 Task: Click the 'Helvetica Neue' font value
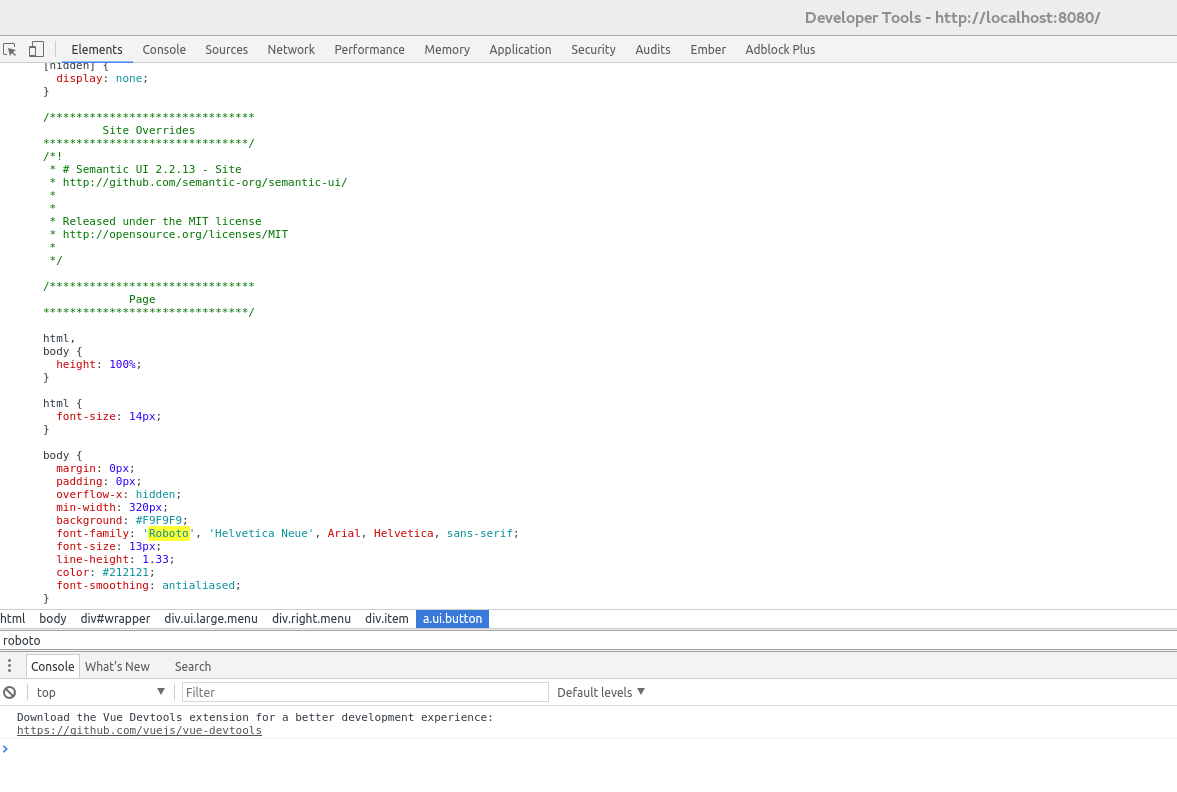[x=261, y=533]
